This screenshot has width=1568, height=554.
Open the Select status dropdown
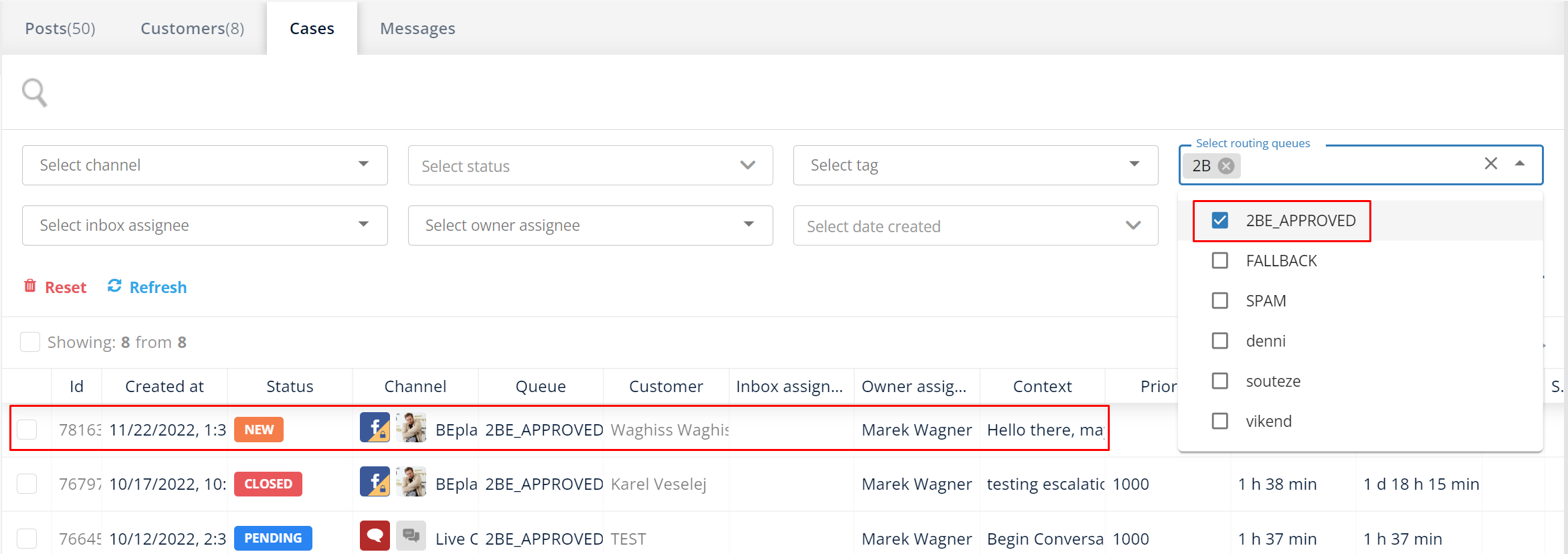tap(591, 165)
